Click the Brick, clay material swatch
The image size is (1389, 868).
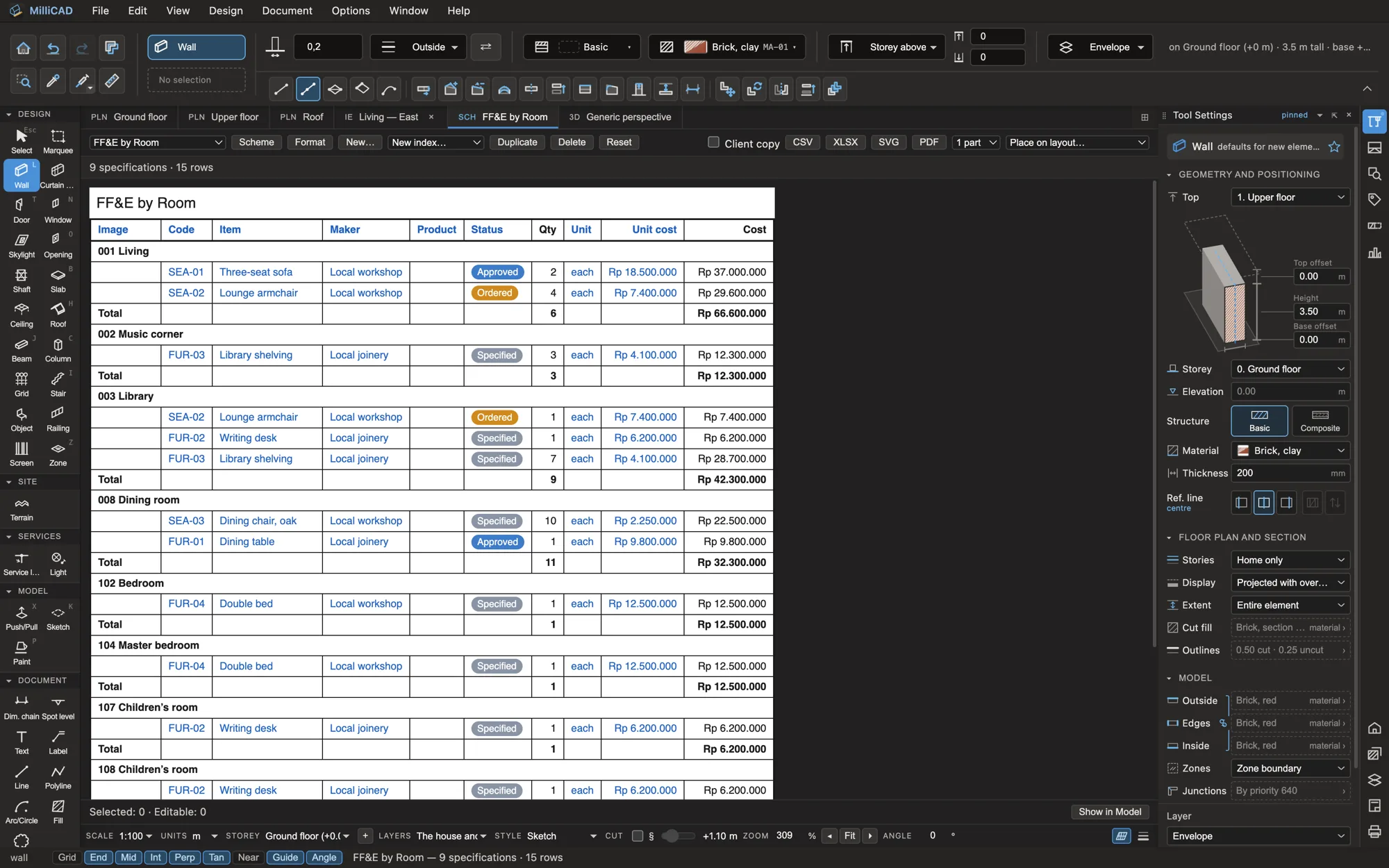(695, 47)
